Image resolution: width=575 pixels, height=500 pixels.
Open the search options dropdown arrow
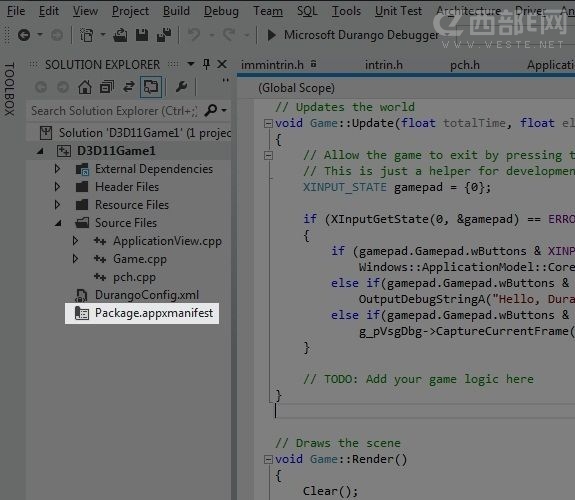(224, 110)
